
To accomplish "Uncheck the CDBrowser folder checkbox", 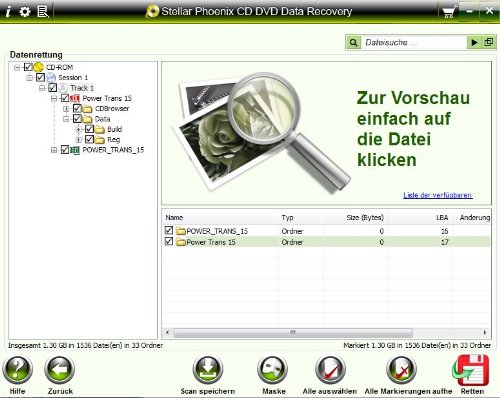I will pos(77,108).
